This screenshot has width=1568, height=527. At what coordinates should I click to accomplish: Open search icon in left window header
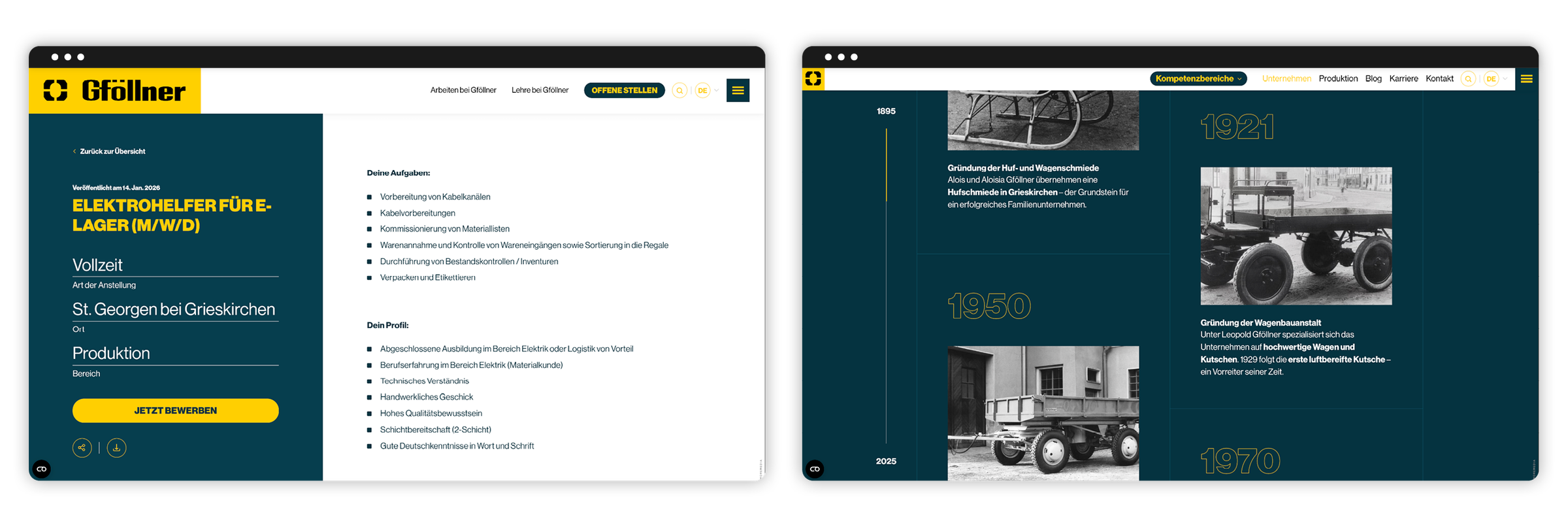[x=679, y=91]
